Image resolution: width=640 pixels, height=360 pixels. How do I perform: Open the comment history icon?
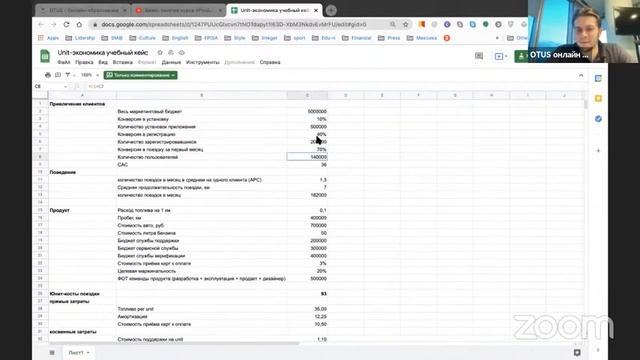click(x=479, y=56)
